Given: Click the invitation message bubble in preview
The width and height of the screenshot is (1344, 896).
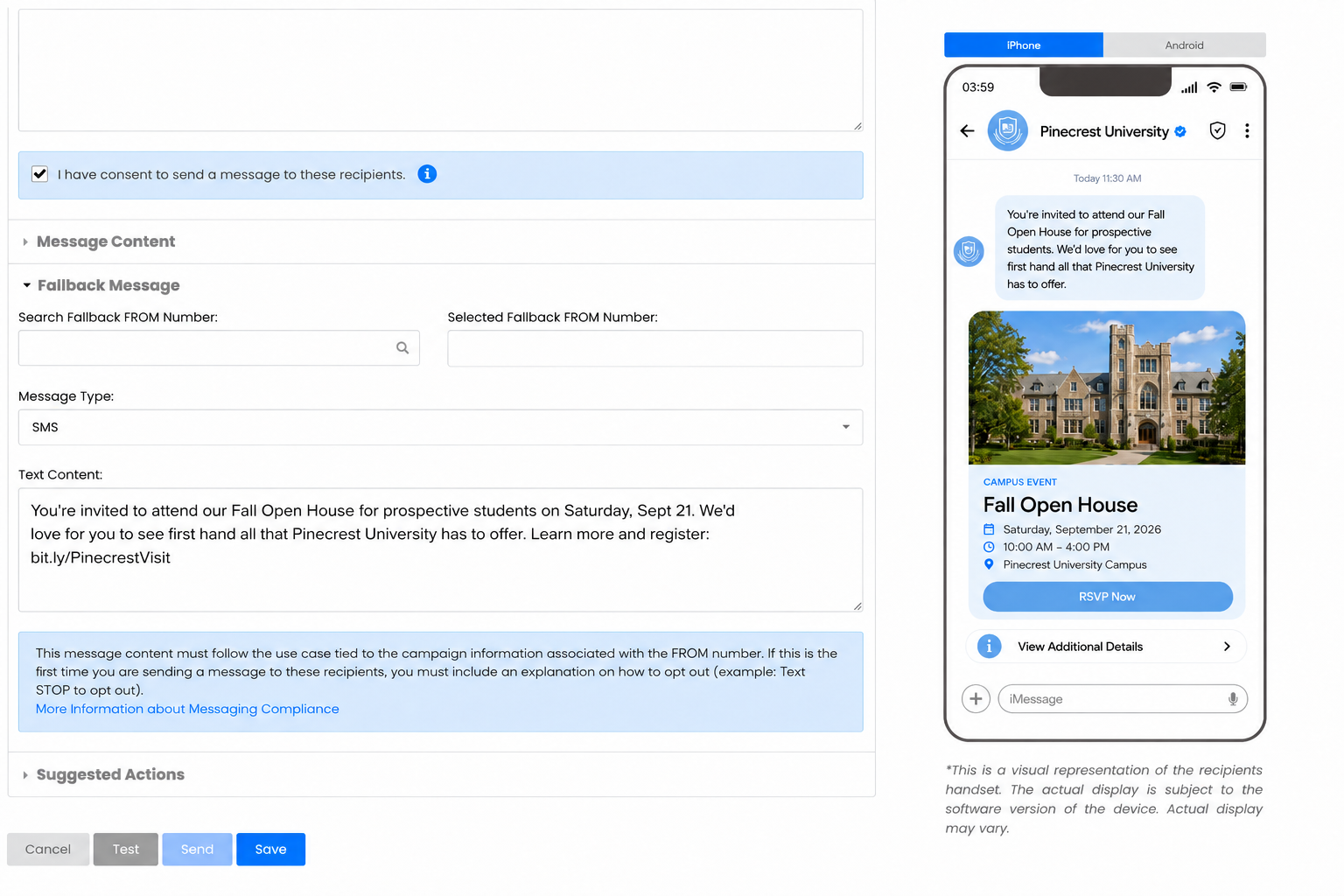Looking at the screenshot, I should coord(1100,248).
